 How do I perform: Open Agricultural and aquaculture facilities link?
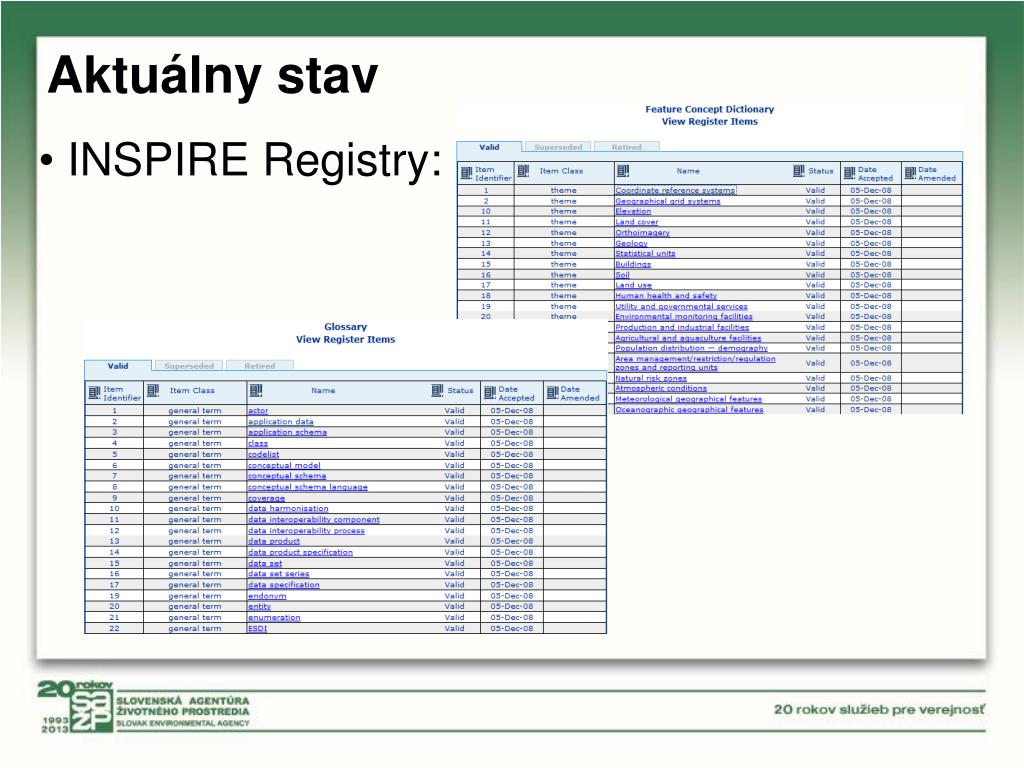click(x=688, y=338)
